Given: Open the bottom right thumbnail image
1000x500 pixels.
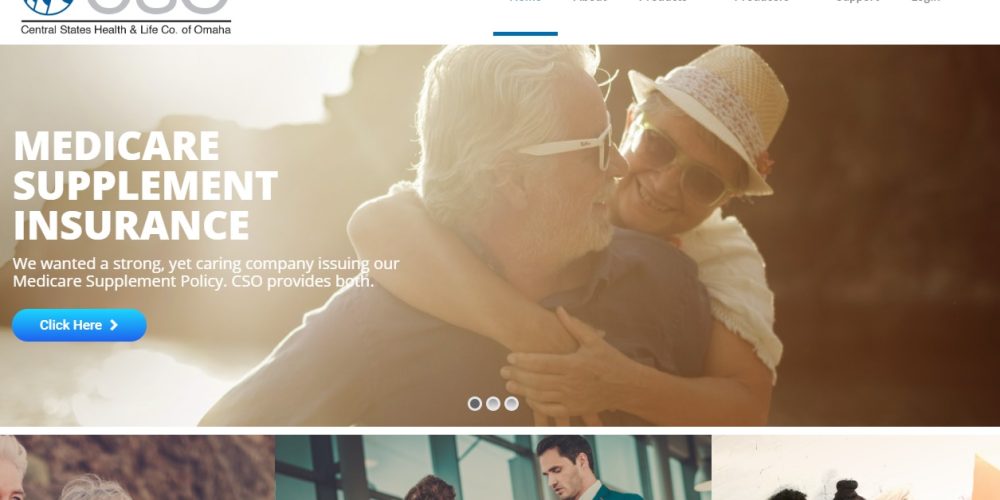Looking at the screenshot, I should [856, 467].
